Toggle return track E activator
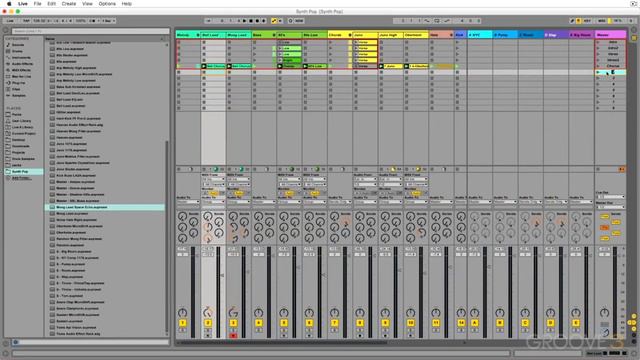The width and height of the screenshot is (640, 360). click(x=576, y=323)
